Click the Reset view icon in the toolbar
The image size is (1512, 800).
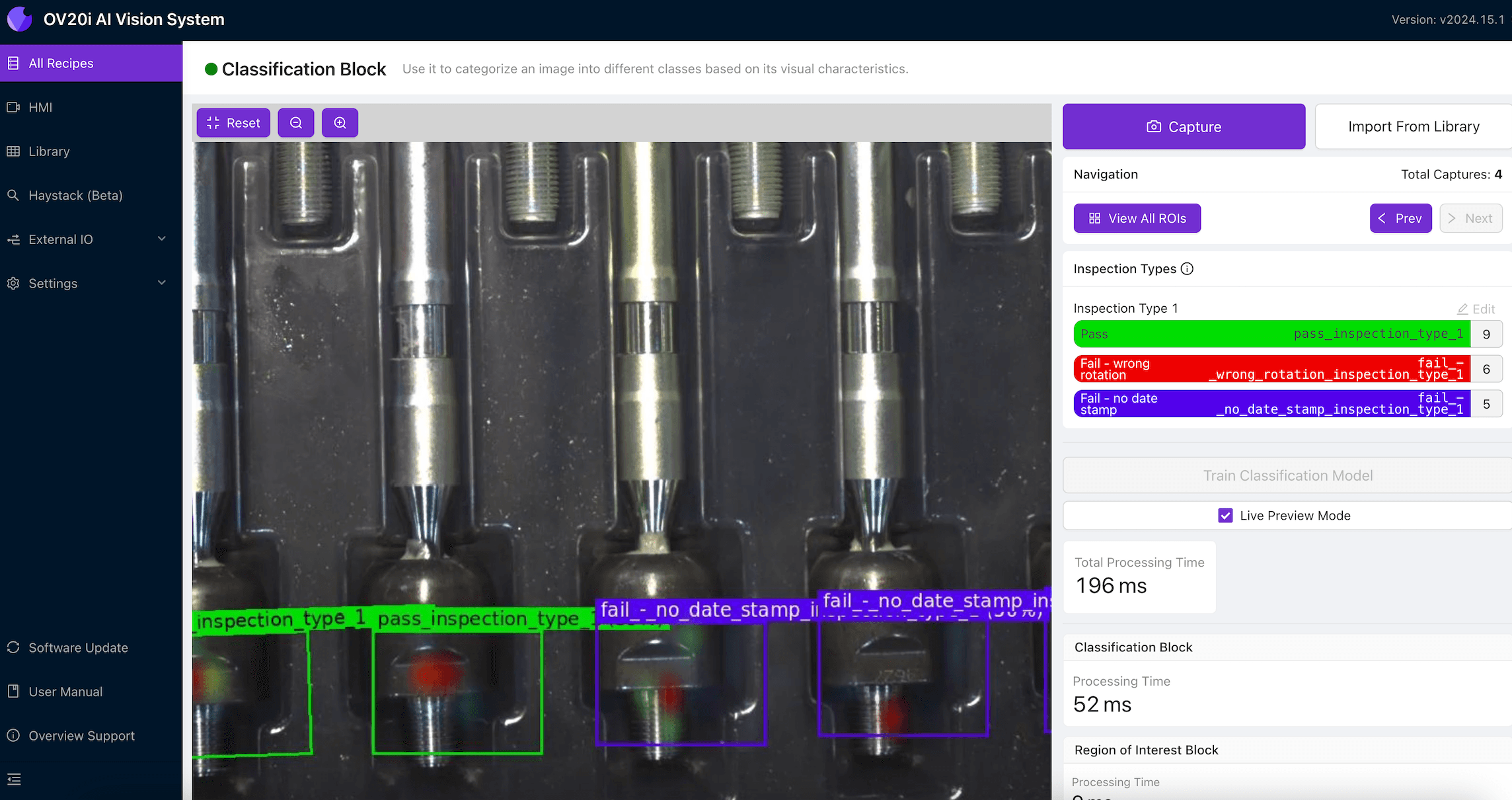click(x=213, y=122)
